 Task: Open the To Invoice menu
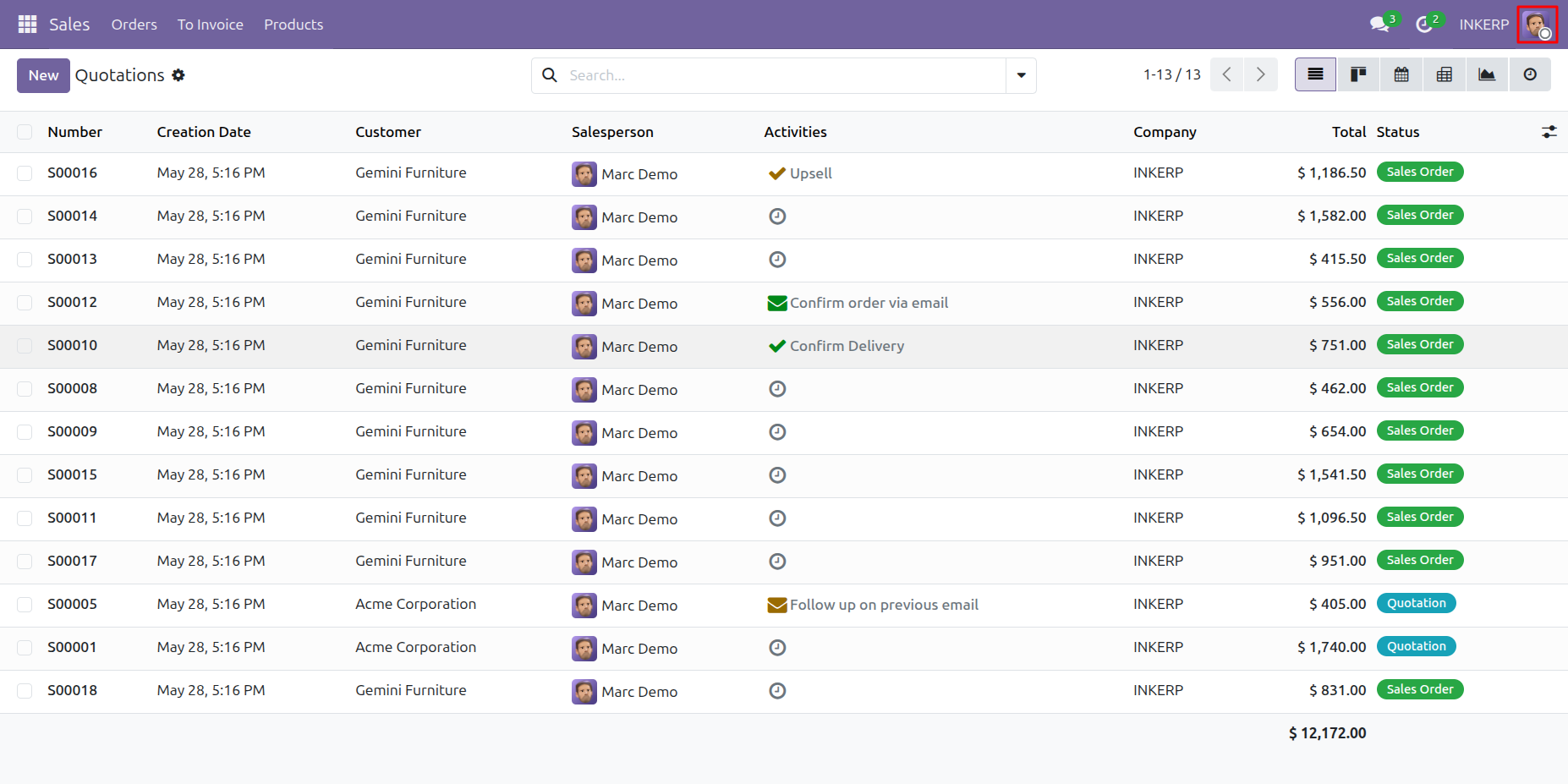[x=211, y=25]
